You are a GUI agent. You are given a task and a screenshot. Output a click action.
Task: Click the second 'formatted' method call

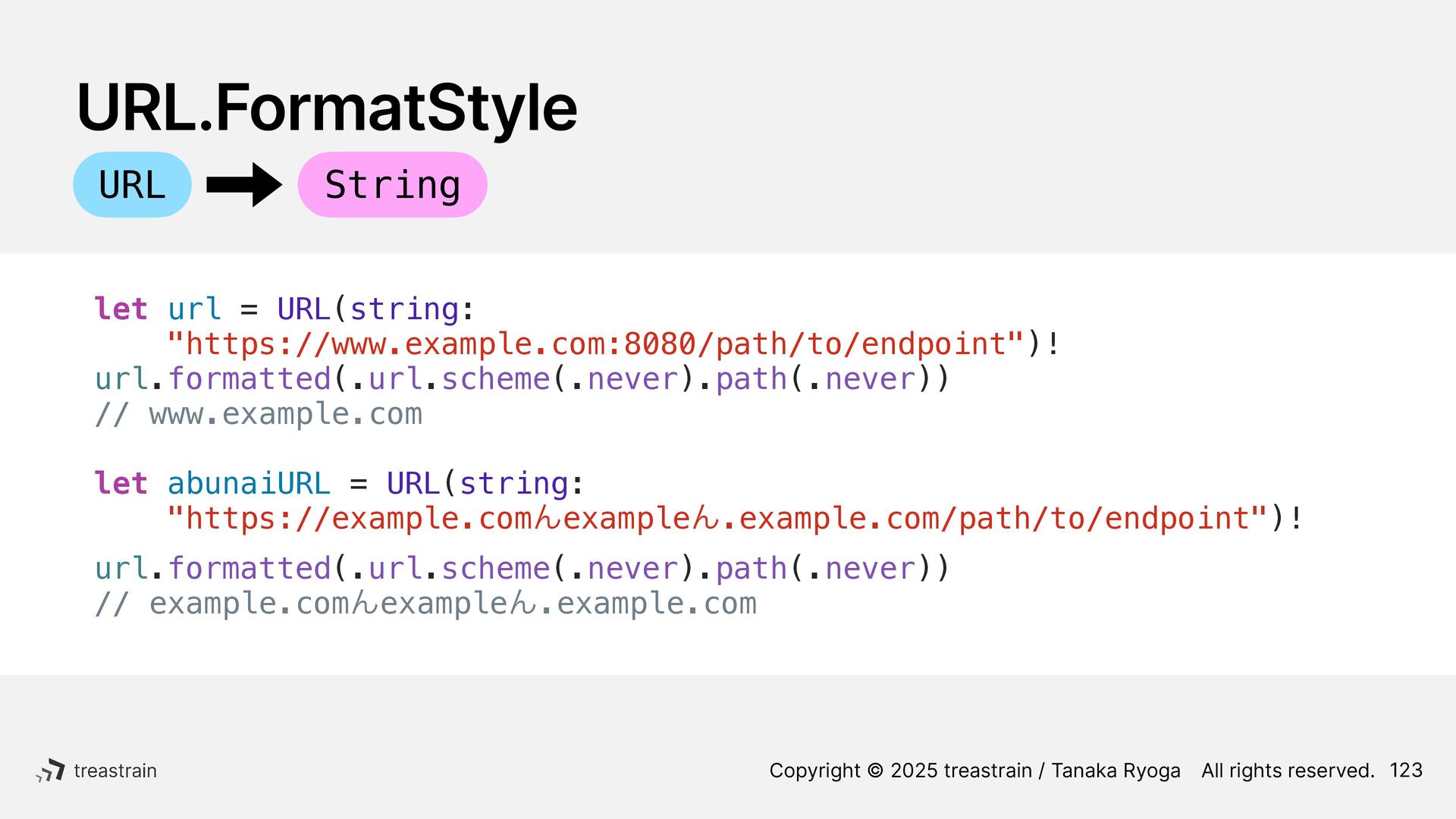tap(249, 568)
